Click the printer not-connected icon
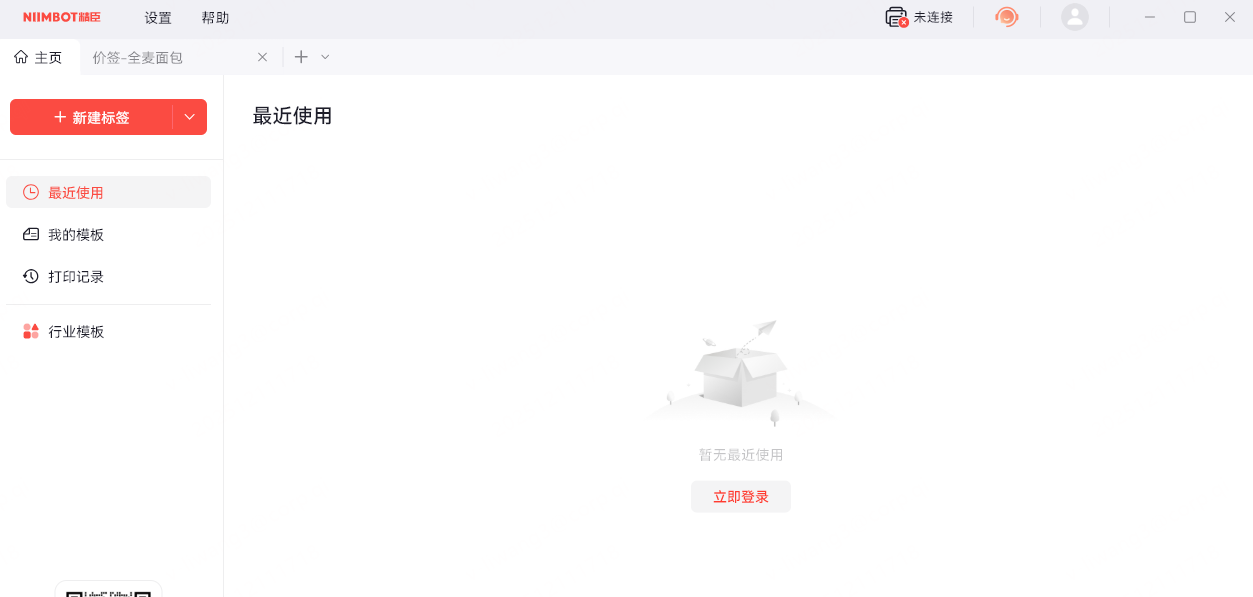The width and height of the screenshot is (1253, 597). (x=896, y=17)
